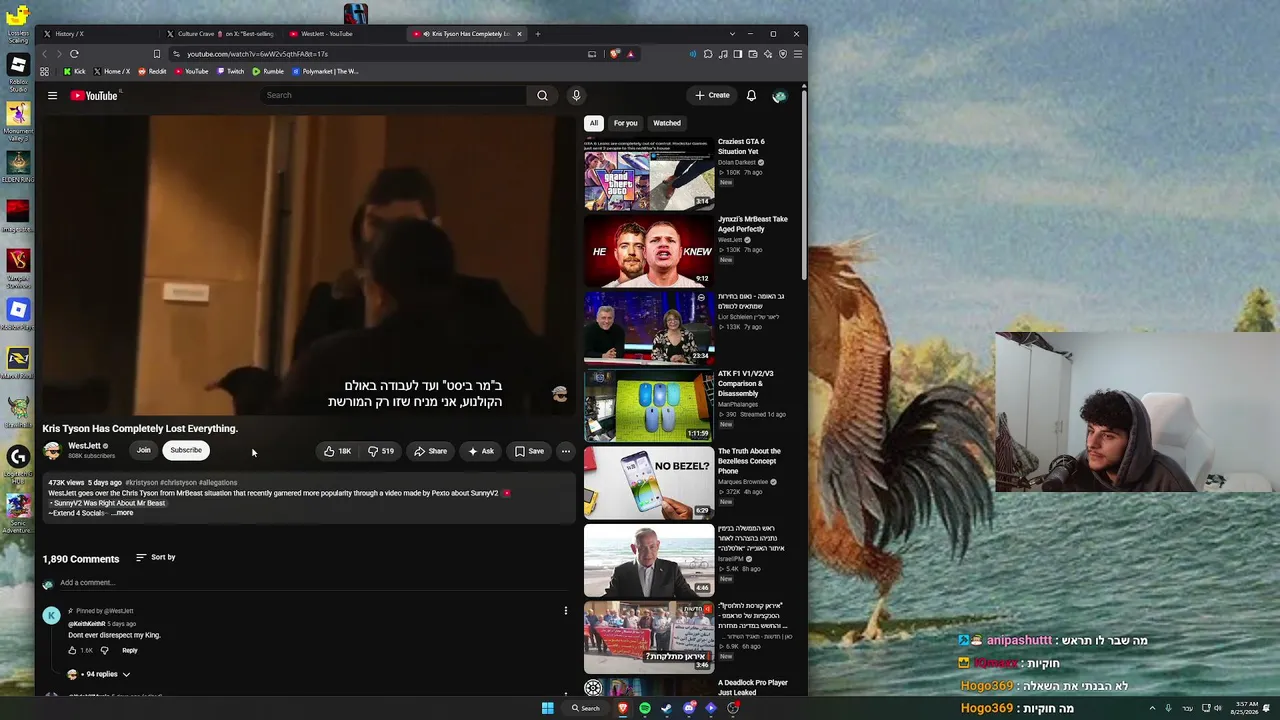Expand the 94 replies thread
1280x720 pixels.
99,674
